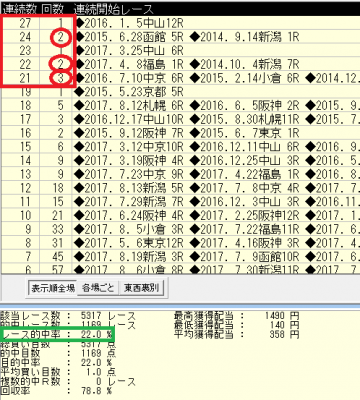Viewport: 360px width, 400px height.
Task: Select race 2017.8.12 札幌 6R
Action: (x=130, y=105)
